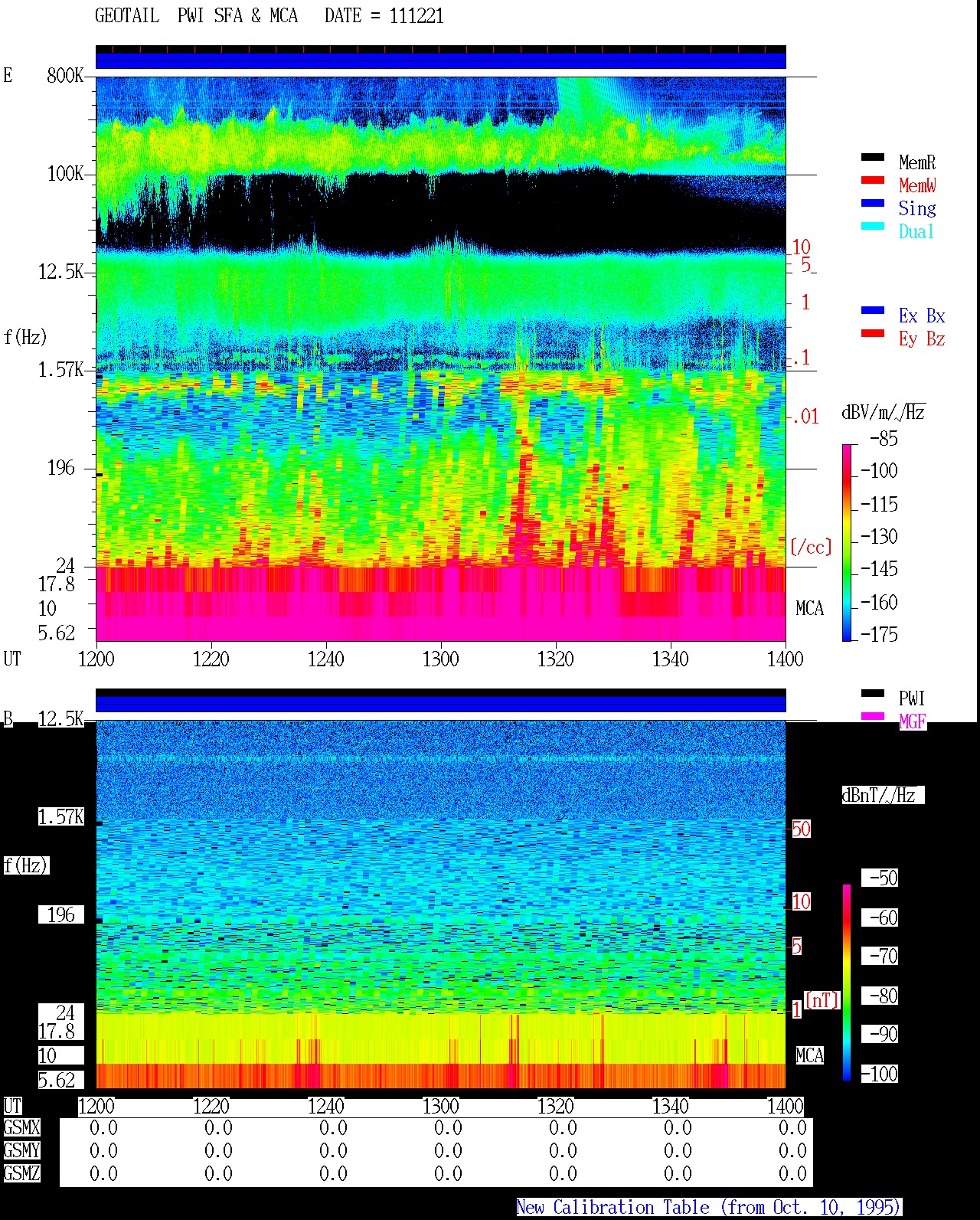Click the 1300 UT tick below E spectrogram

click(x=440, y=659)
